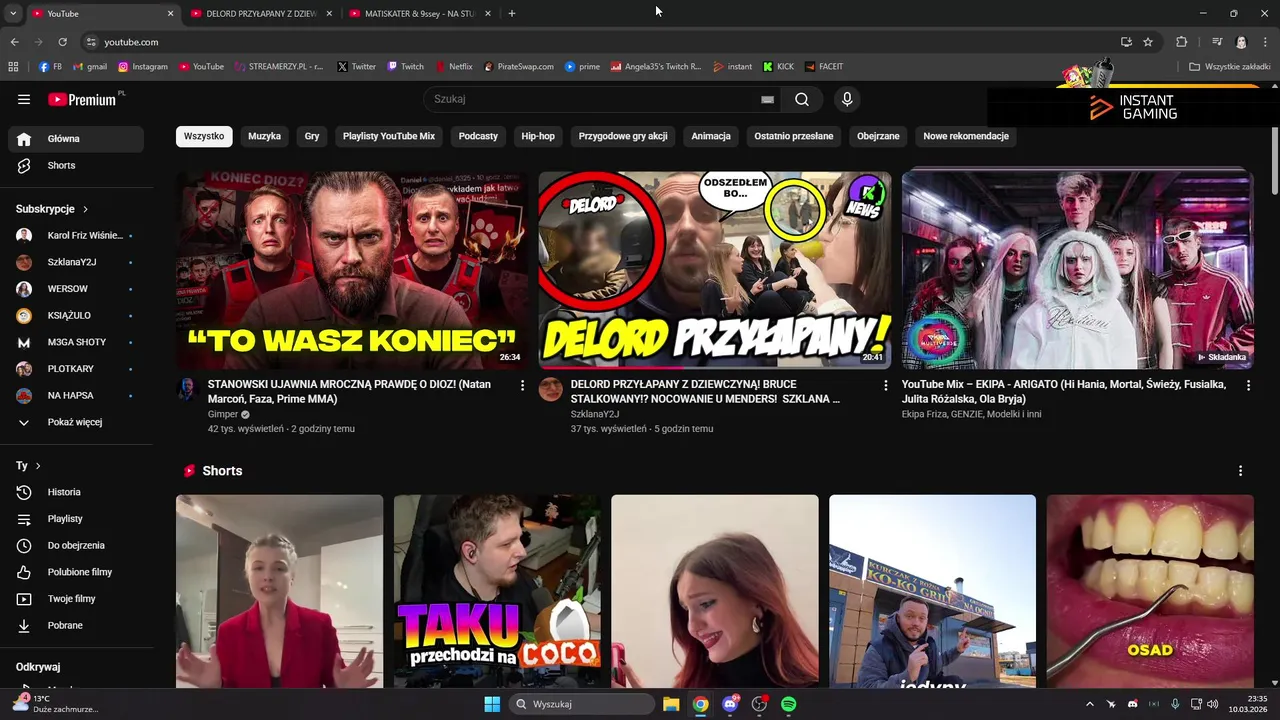Select Nowe rekomendacje chip
Image resolution: width=1280 pixels, height=720 pixels.
(966, 136)
